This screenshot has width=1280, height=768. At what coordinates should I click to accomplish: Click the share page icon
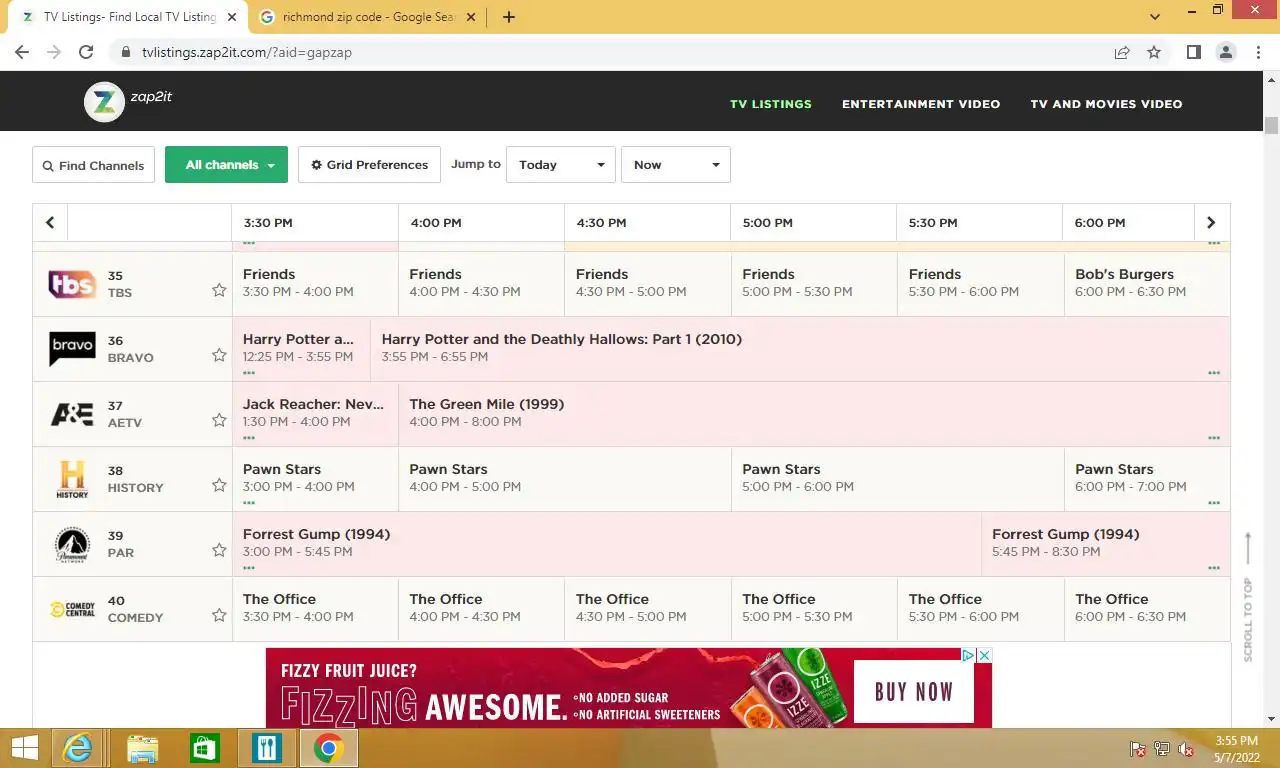pos(1122,52)
